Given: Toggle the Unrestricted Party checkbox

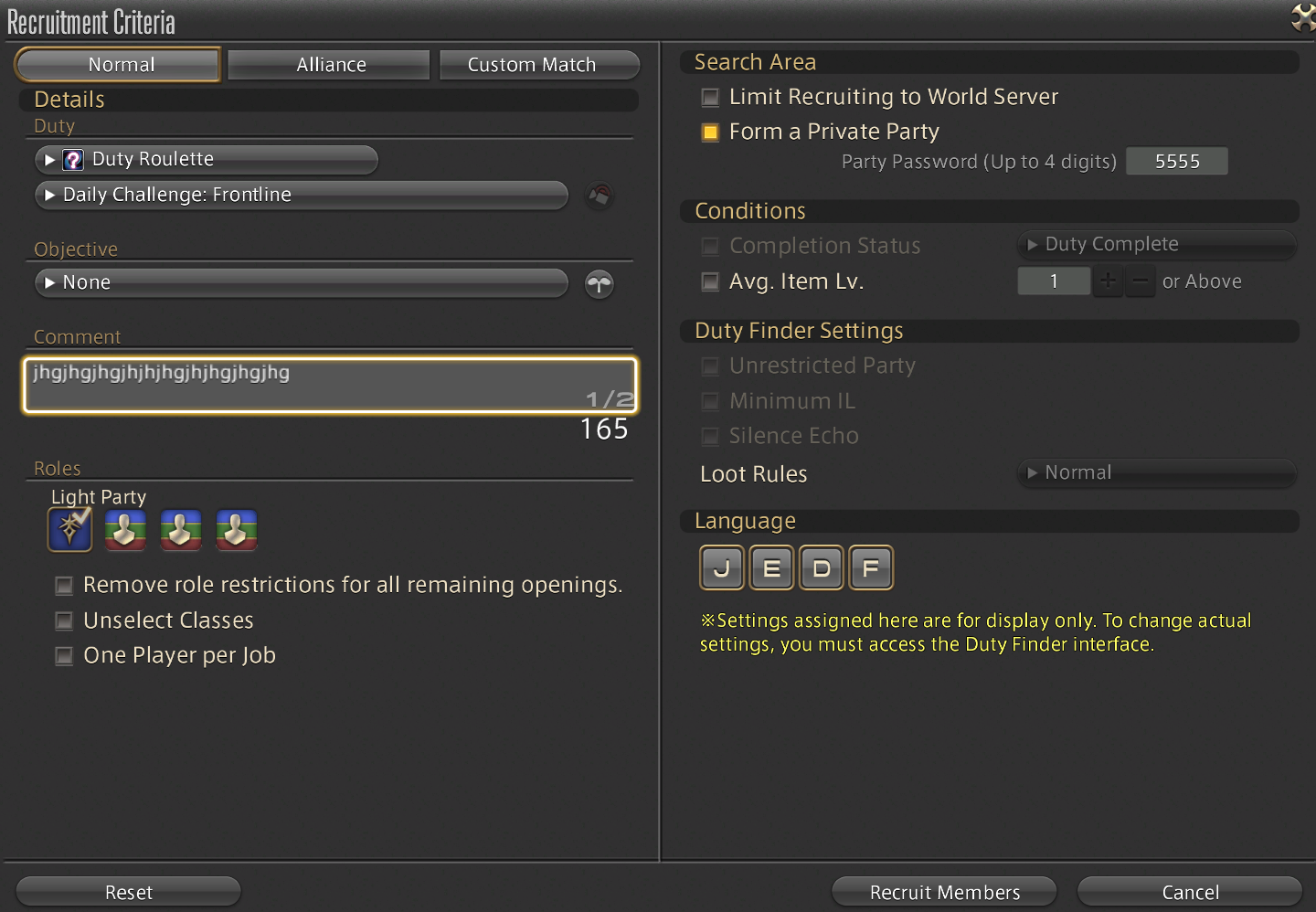Looking at the screenshot, I should point(710,366).
